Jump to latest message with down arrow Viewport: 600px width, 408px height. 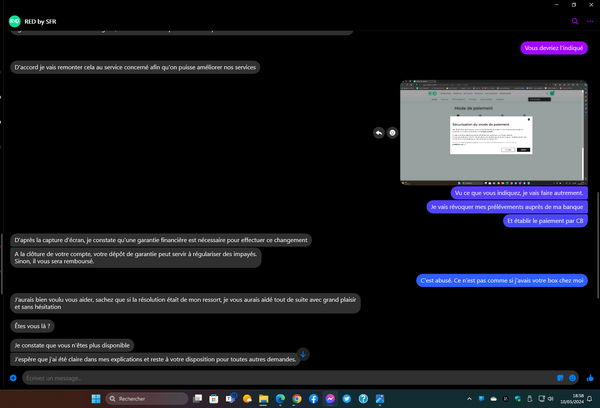click(304, 353)
